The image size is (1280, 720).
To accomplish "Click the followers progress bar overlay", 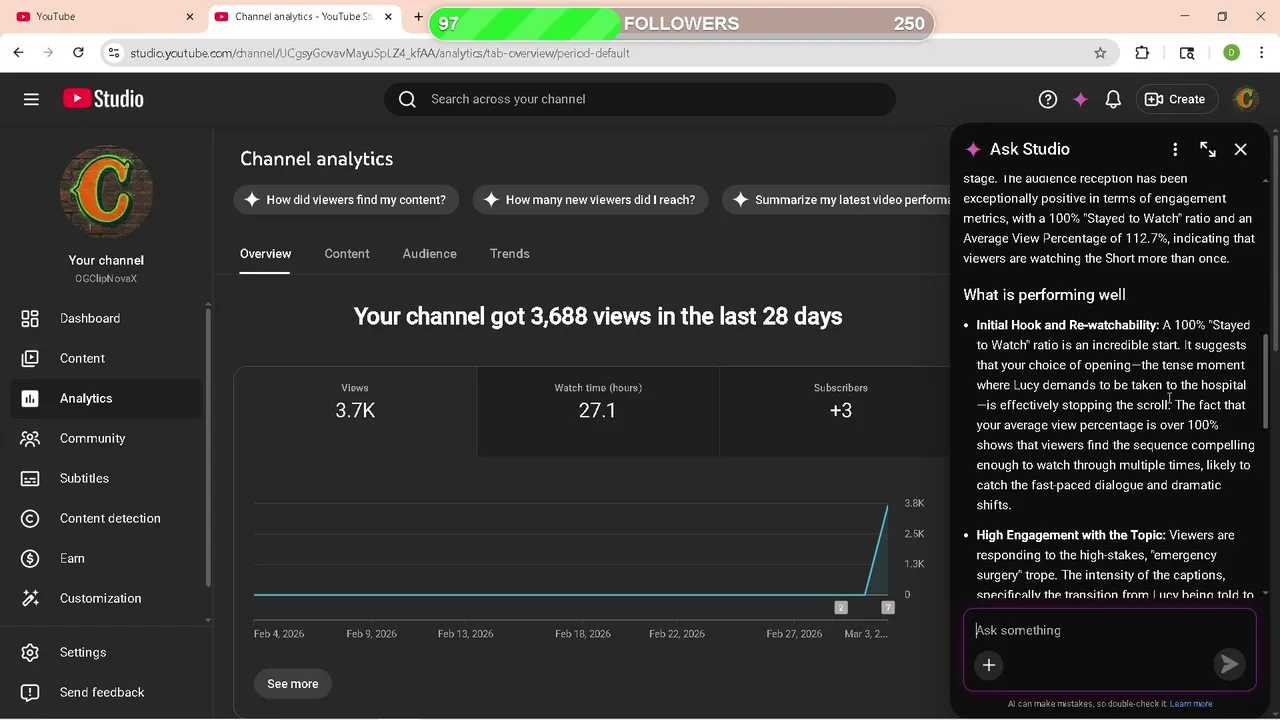I will (x=681, y=24).
